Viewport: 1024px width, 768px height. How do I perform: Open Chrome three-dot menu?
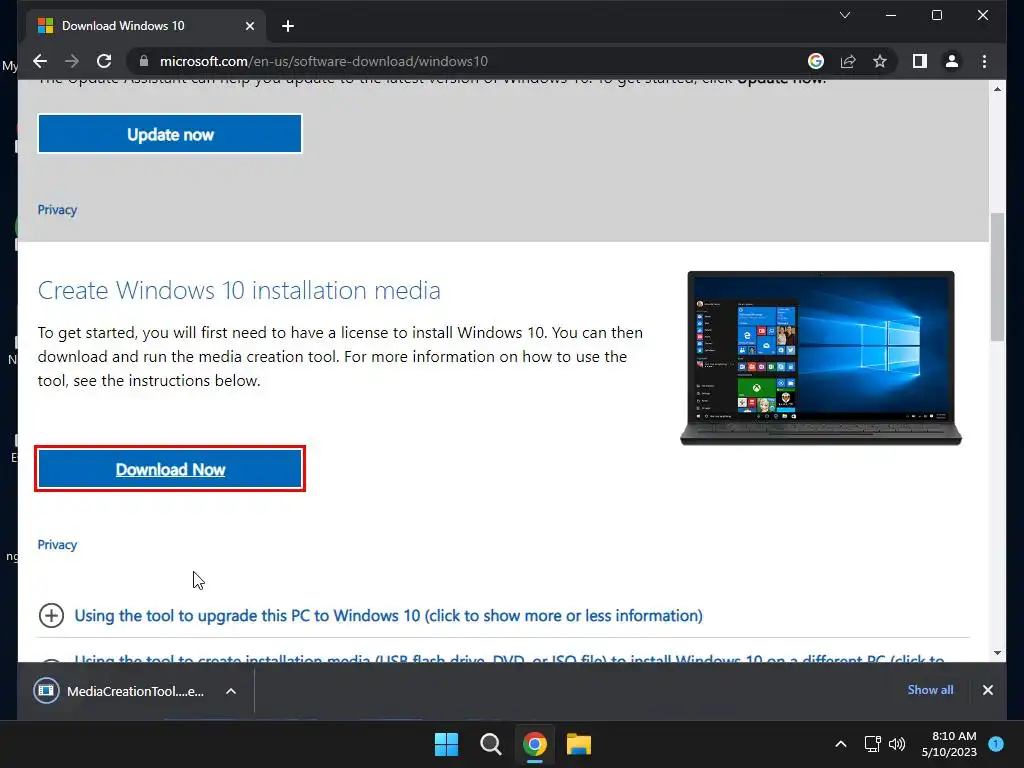point(984,61)
